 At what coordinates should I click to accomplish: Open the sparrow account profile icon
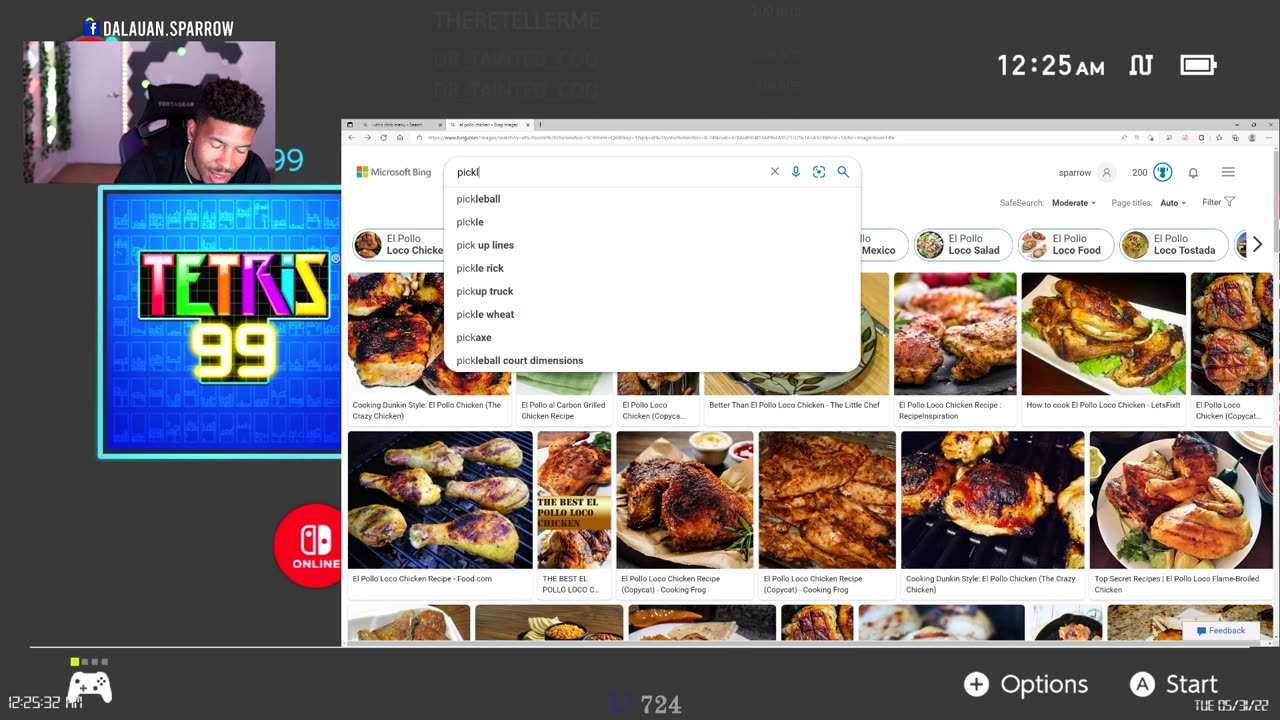click(1106, 173)
